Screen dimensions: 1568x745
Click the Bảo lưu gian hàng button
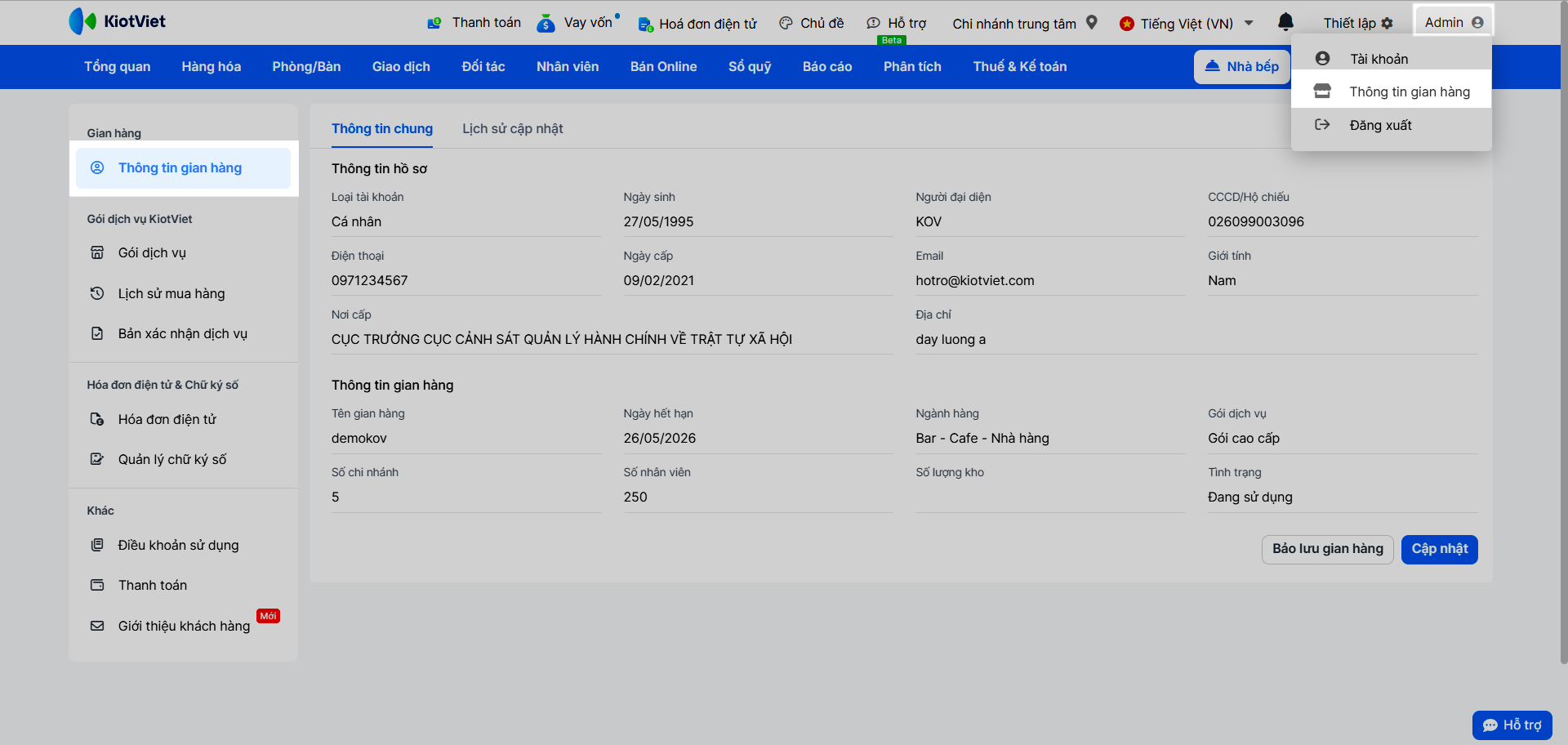click(x=1328, y=549)
